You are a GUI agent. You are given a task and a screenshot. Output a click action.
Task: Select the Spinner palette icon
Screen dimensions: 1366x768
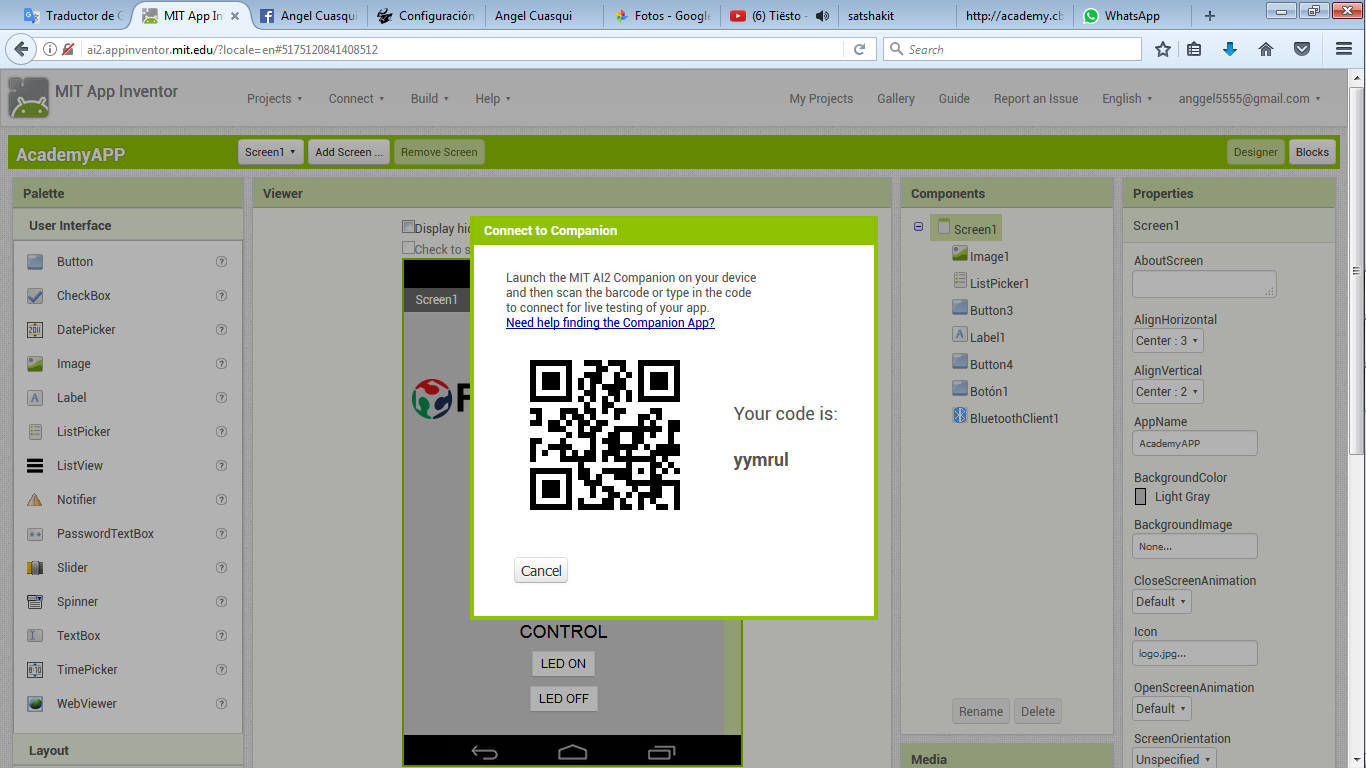[35, 602]
